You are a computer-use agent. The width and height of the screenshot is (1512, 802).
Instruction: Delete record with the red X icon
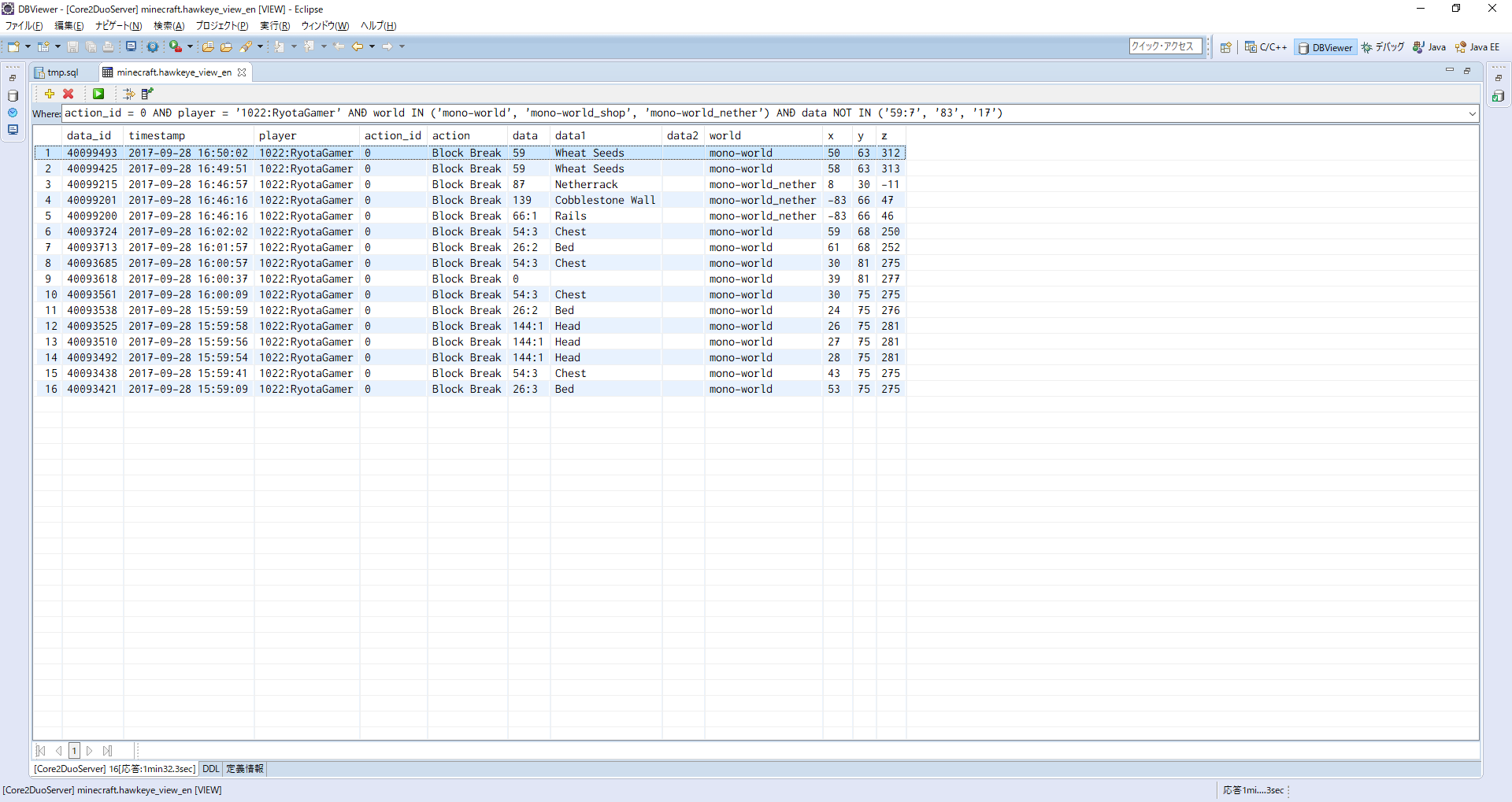point(69,94)
